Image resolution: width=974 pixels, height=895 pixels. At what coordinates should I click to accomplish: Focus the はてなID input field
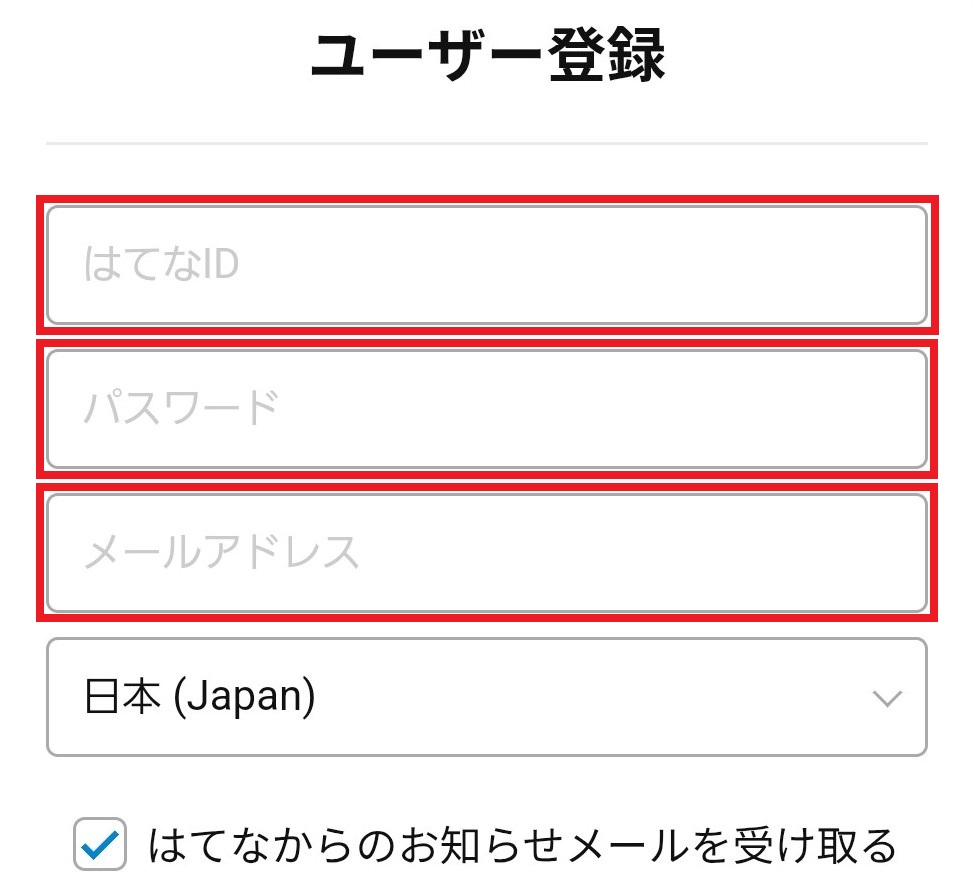click(486, 266)
